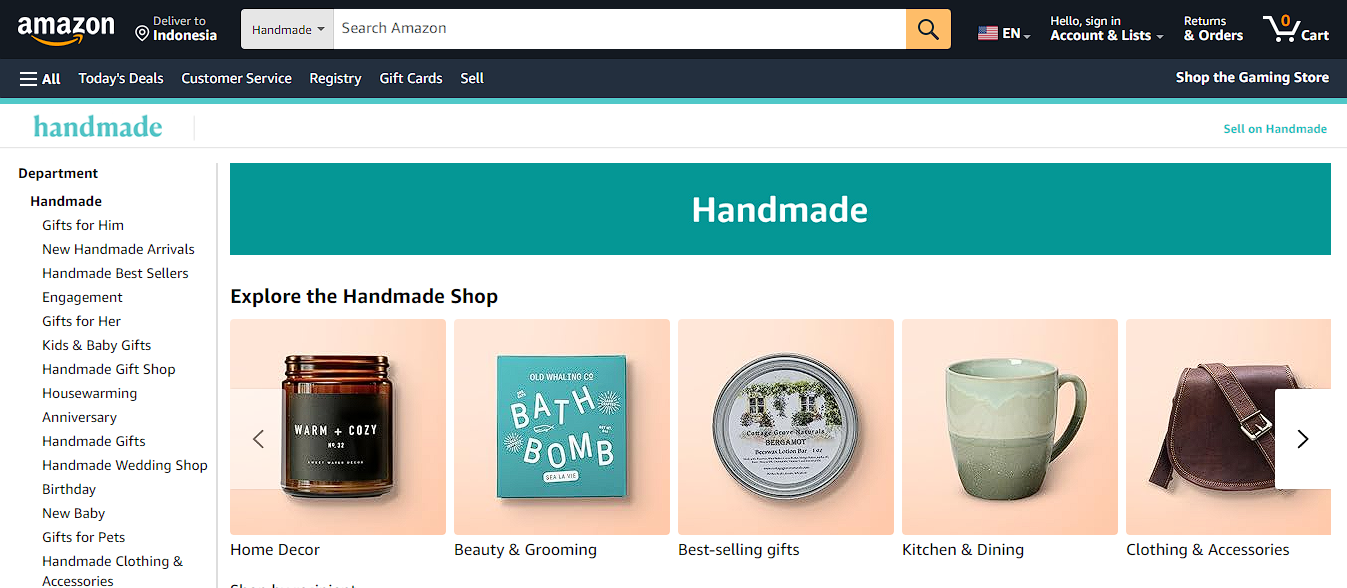The width and height of the screenshot is (1347, 588).
Task: Click the search magnifier icon
Action: point(926,28)
